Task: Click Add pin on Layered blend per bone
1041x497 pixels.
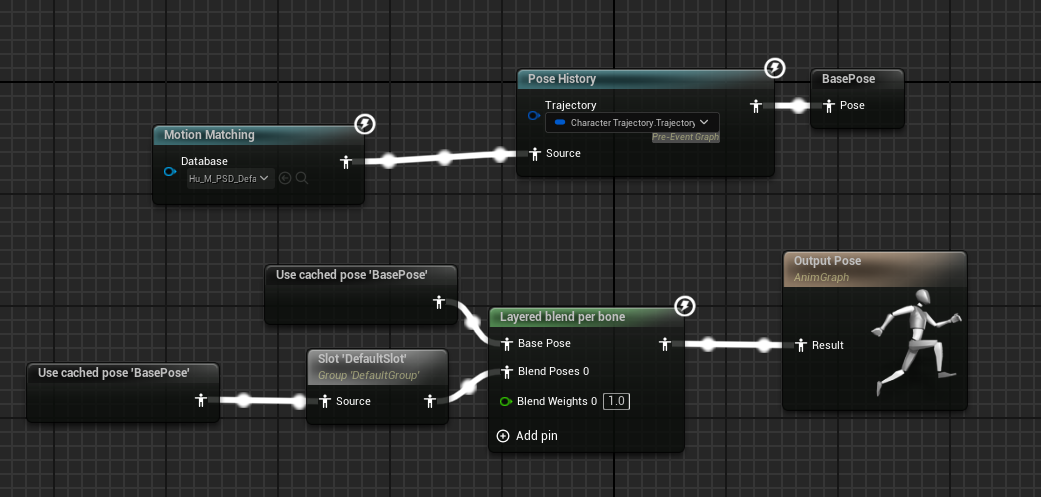Action: pyautogui.click(x=527, y=436)
